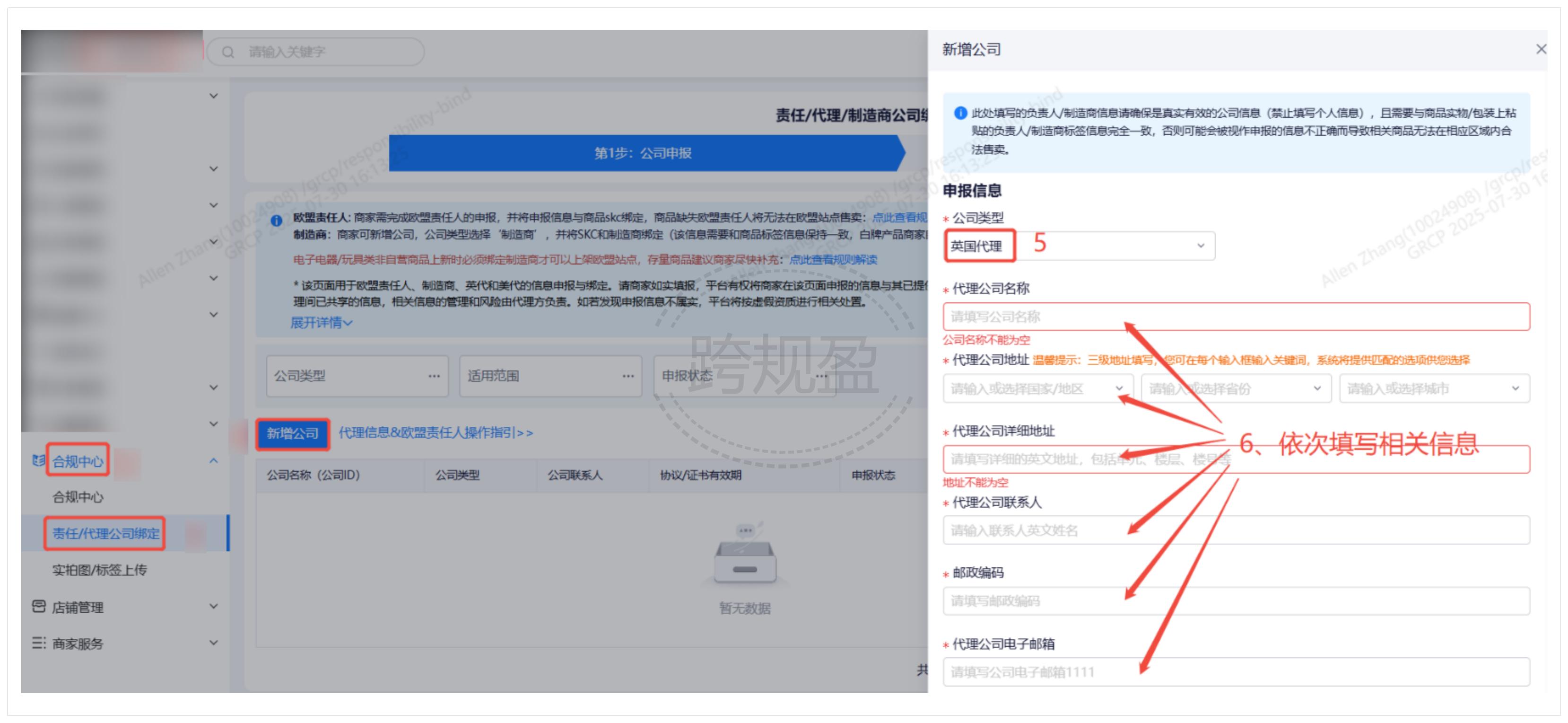This screenshot has height=723, width=1568.
Task: Click the 新增公司 button
Action: tap(292, 434)
